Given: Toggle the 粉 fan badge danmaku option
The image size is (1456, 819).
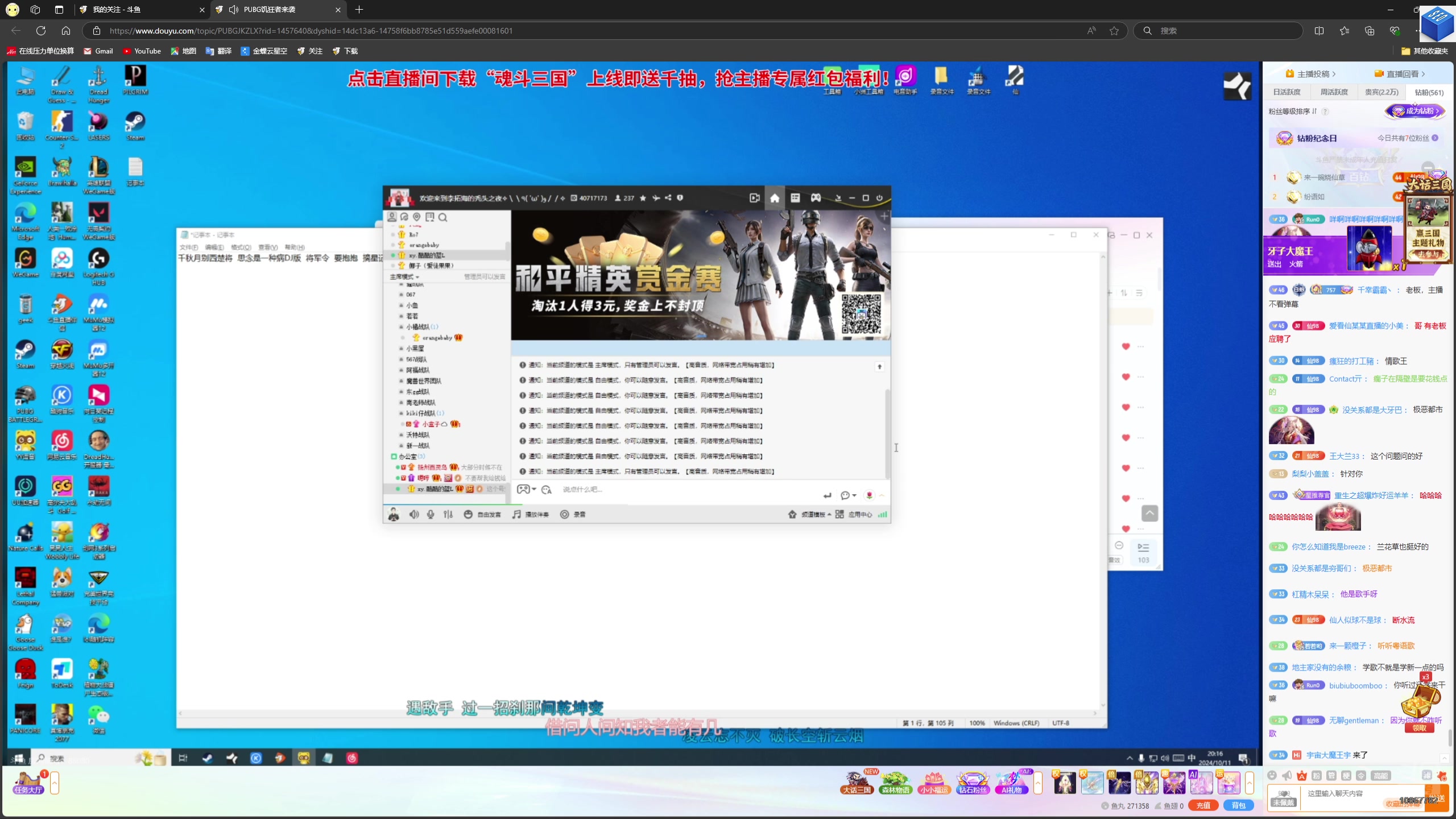Looking at the screenshot, I should pyautogui.click(x=1317, y=776).
